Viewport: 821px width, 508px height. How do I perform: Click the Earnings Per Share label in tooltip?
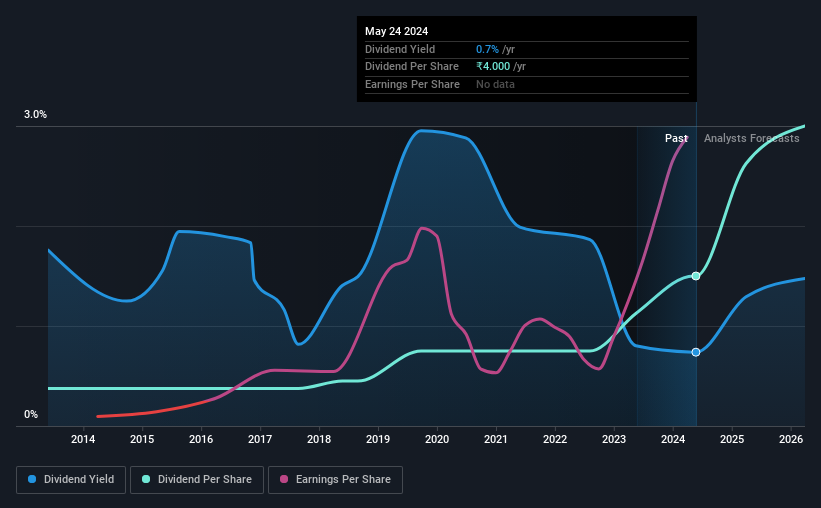point(412,84)
